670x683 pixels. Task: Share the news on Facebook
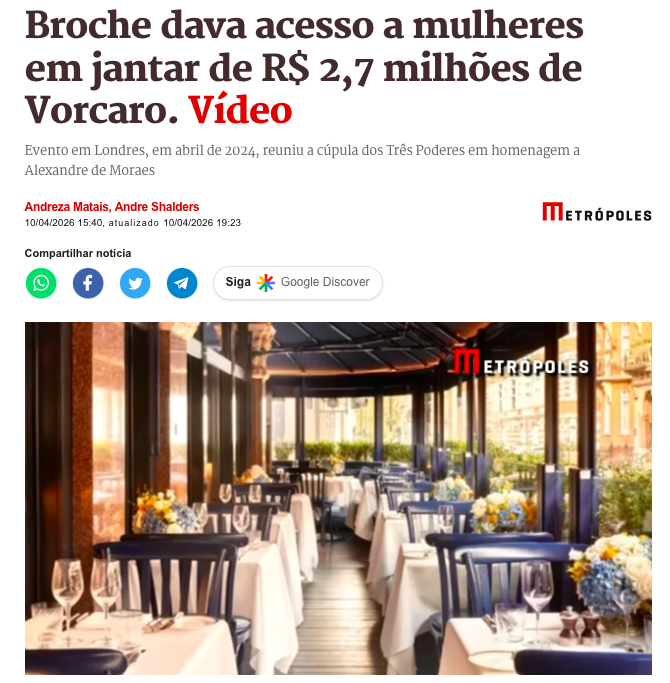click(88, 283)
